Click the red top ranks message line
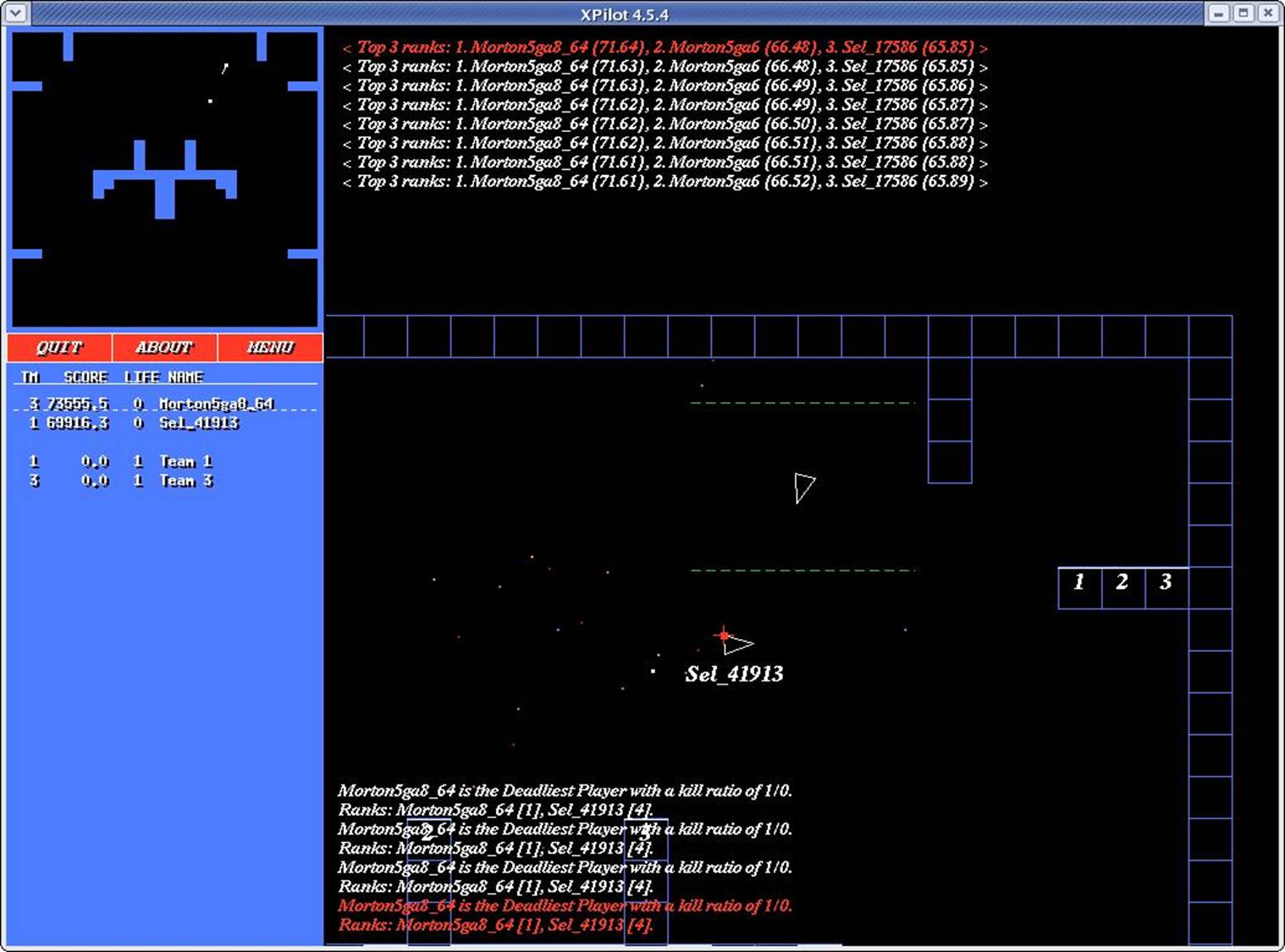This screenshot has width=1285, height=952. 665,47
